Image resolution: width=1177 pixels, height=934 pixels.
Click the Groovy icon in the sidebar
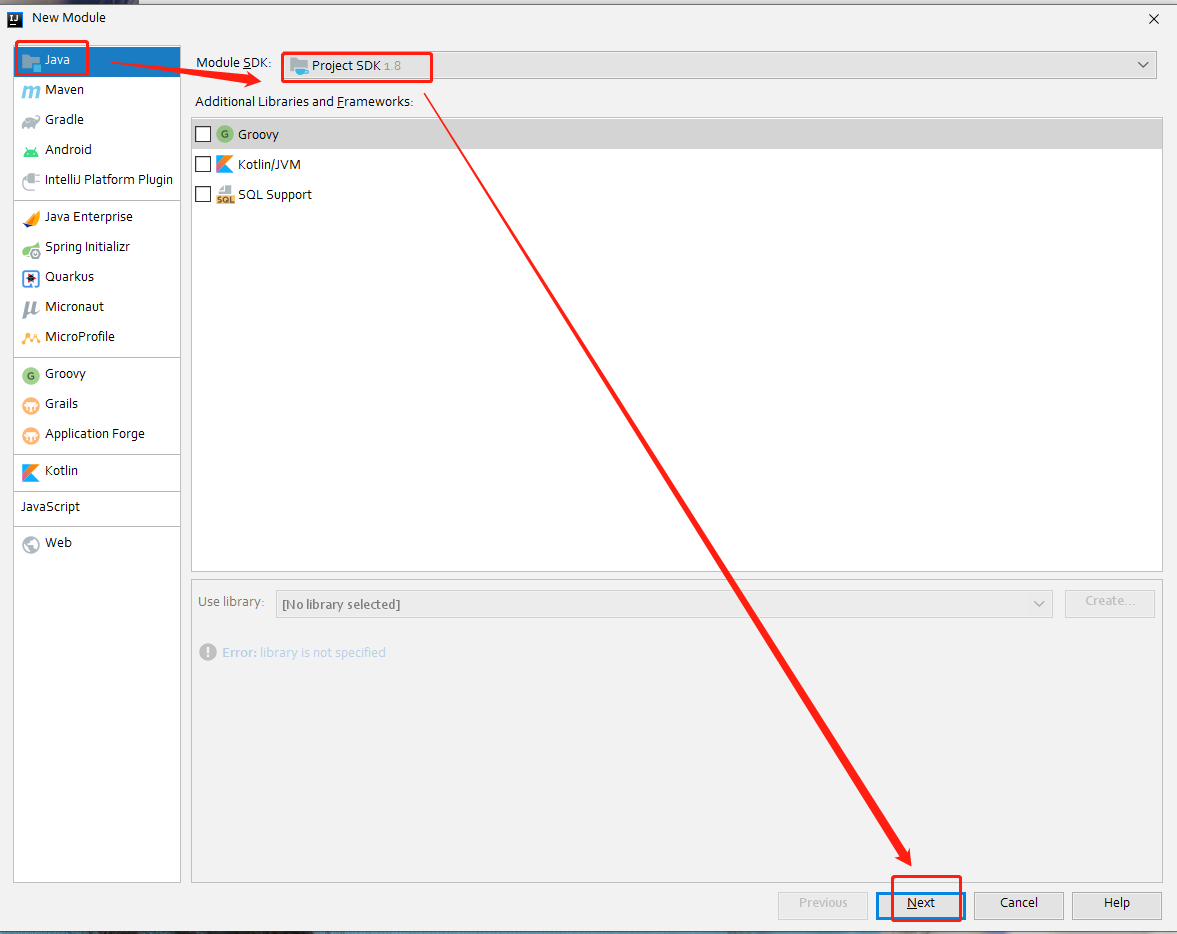[31, 375]
